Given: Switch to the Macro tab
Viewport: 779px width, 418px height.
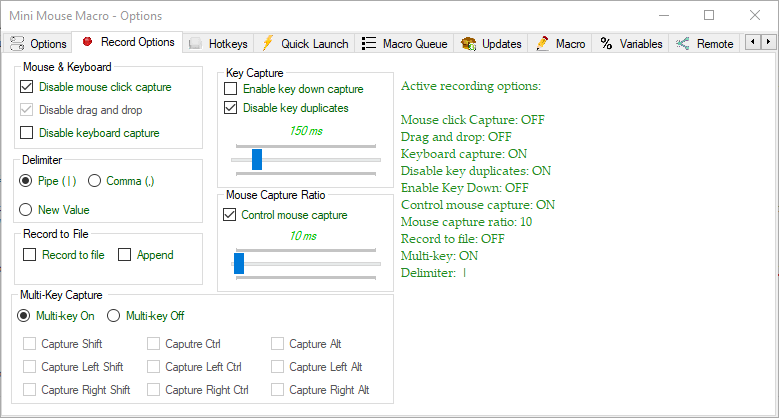Looking at the screenshot, I should (x=560, y=44).
